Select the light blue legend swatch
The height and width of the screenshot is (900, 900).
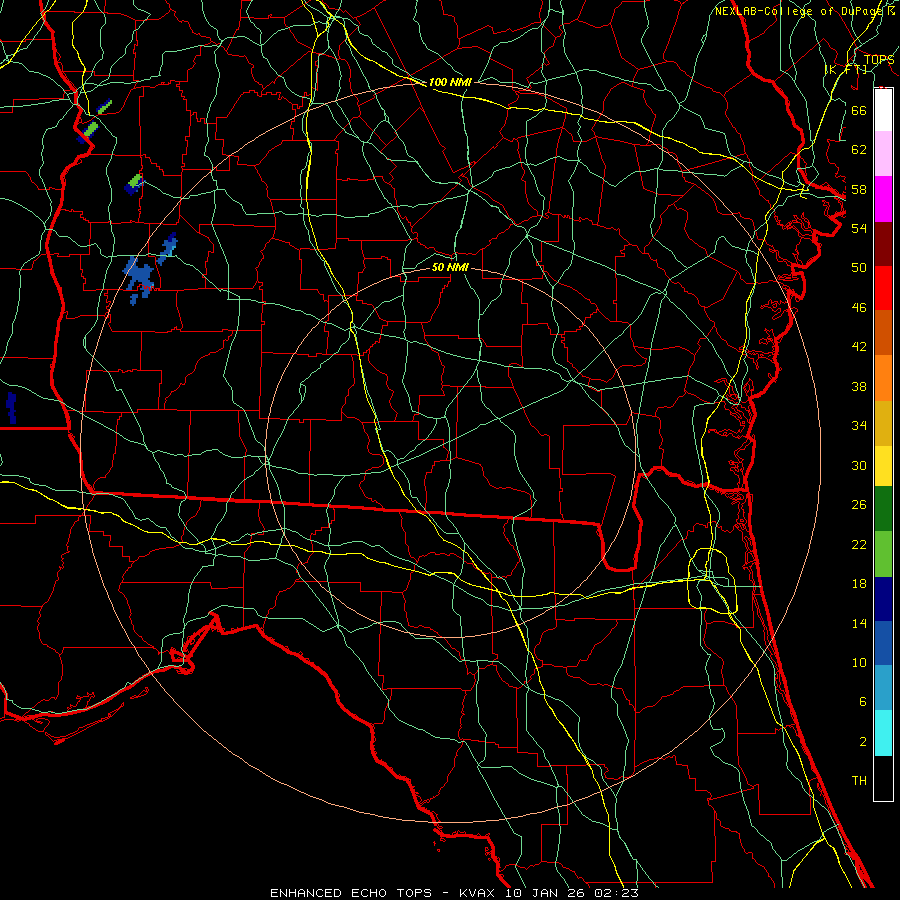pos(883,688)
